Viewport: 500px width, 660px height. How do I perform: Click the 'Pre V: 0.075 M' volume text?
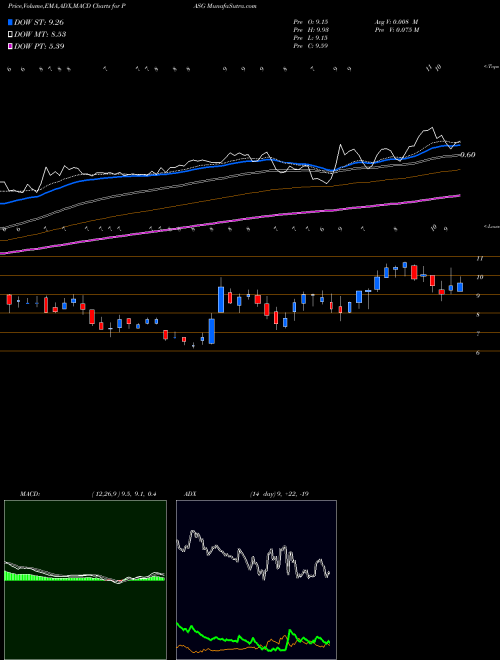(396, 30)
